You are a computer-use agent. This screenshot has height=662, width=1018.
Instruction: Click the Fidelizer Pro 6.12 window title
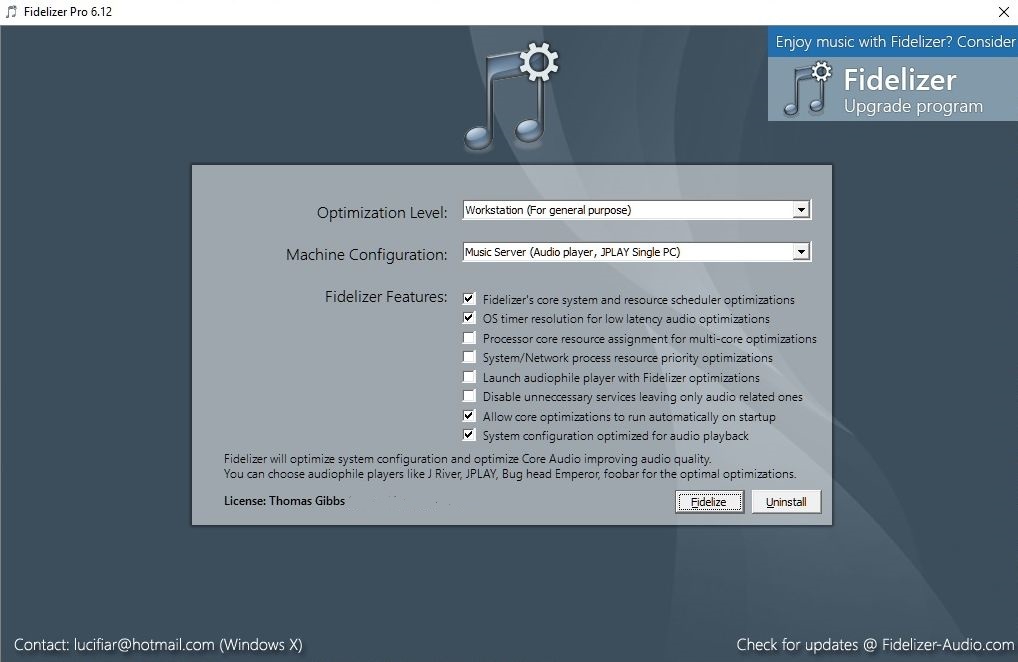point(68,12)
